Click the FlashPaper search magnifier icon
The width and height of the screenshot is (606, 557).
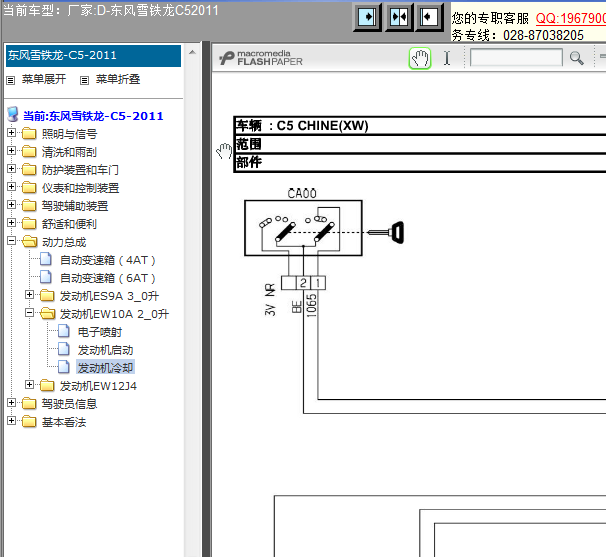coord(577,58)
